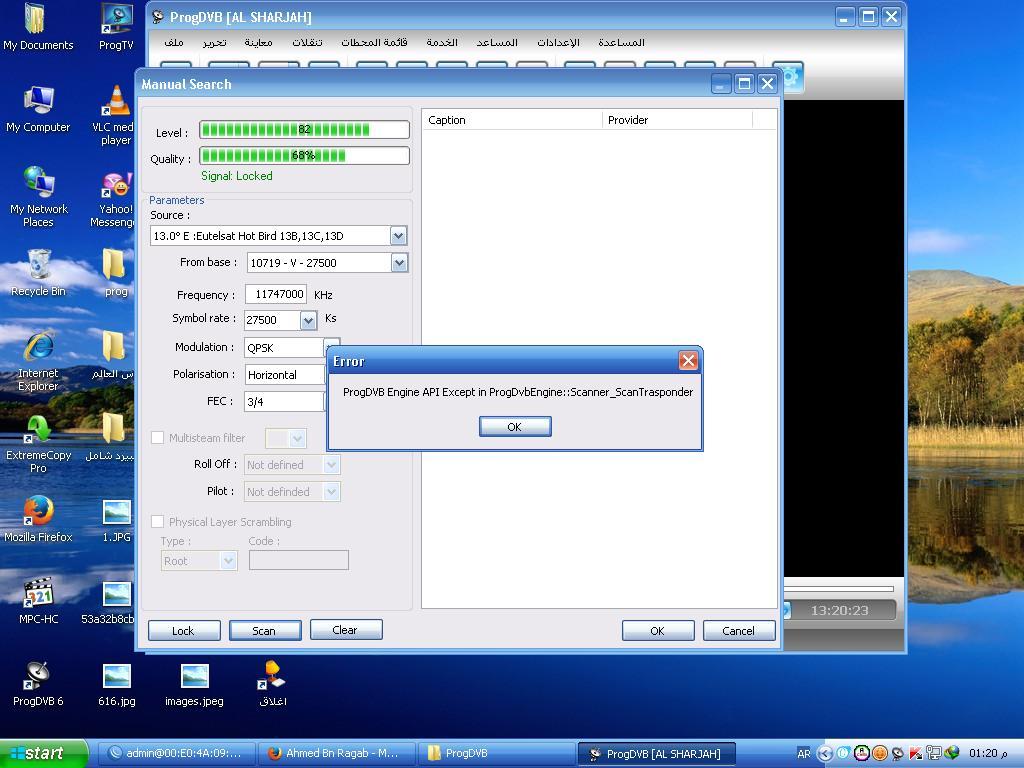Image resolution: width=1024 pixels, height=768 pixels.
Task: Click the AR language indicator
Action: click(804, 754)
